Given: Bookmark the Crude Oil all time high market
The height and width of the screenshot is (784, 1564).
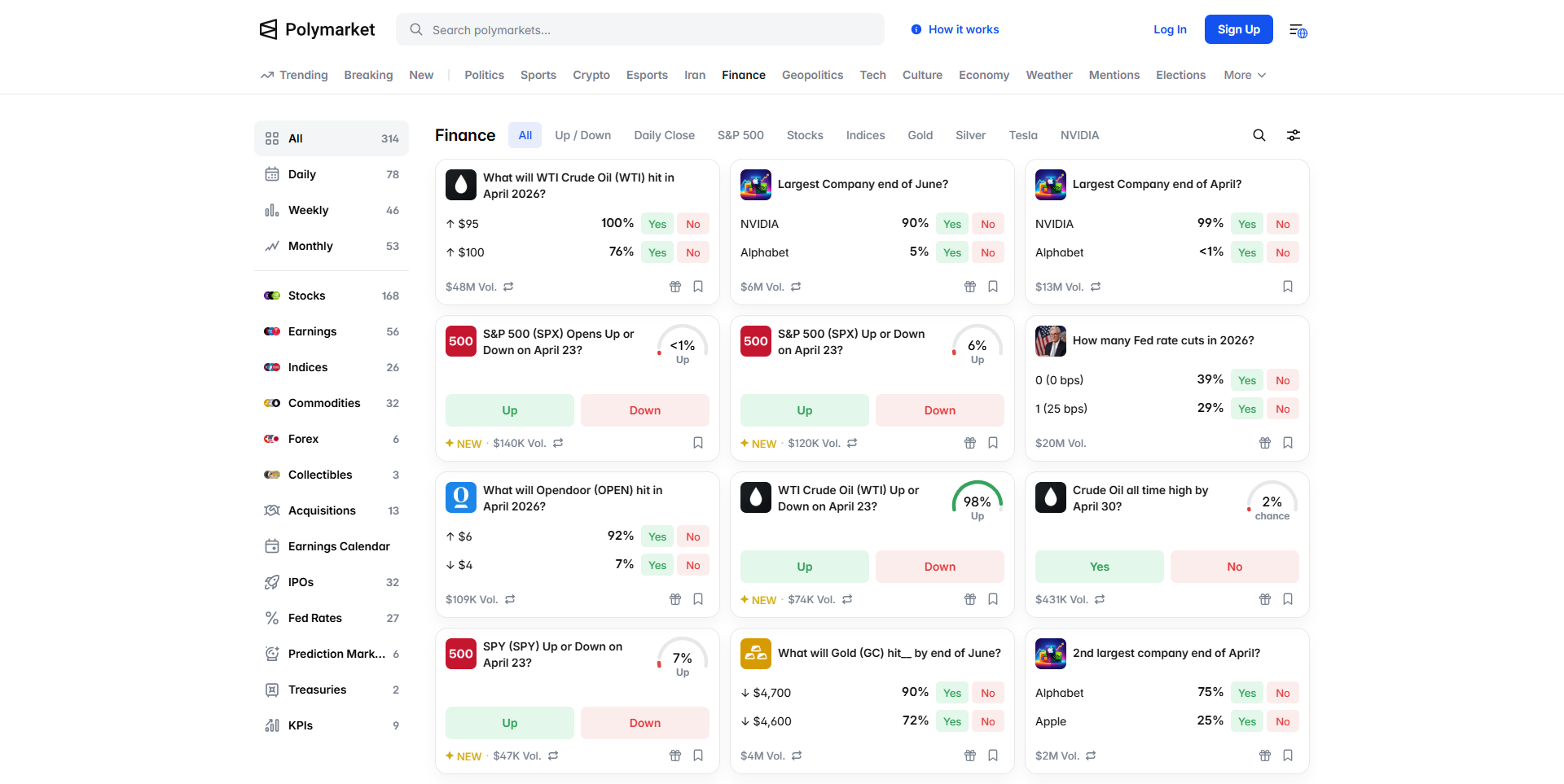Looking at the screenshot, I should point(1287,599).
